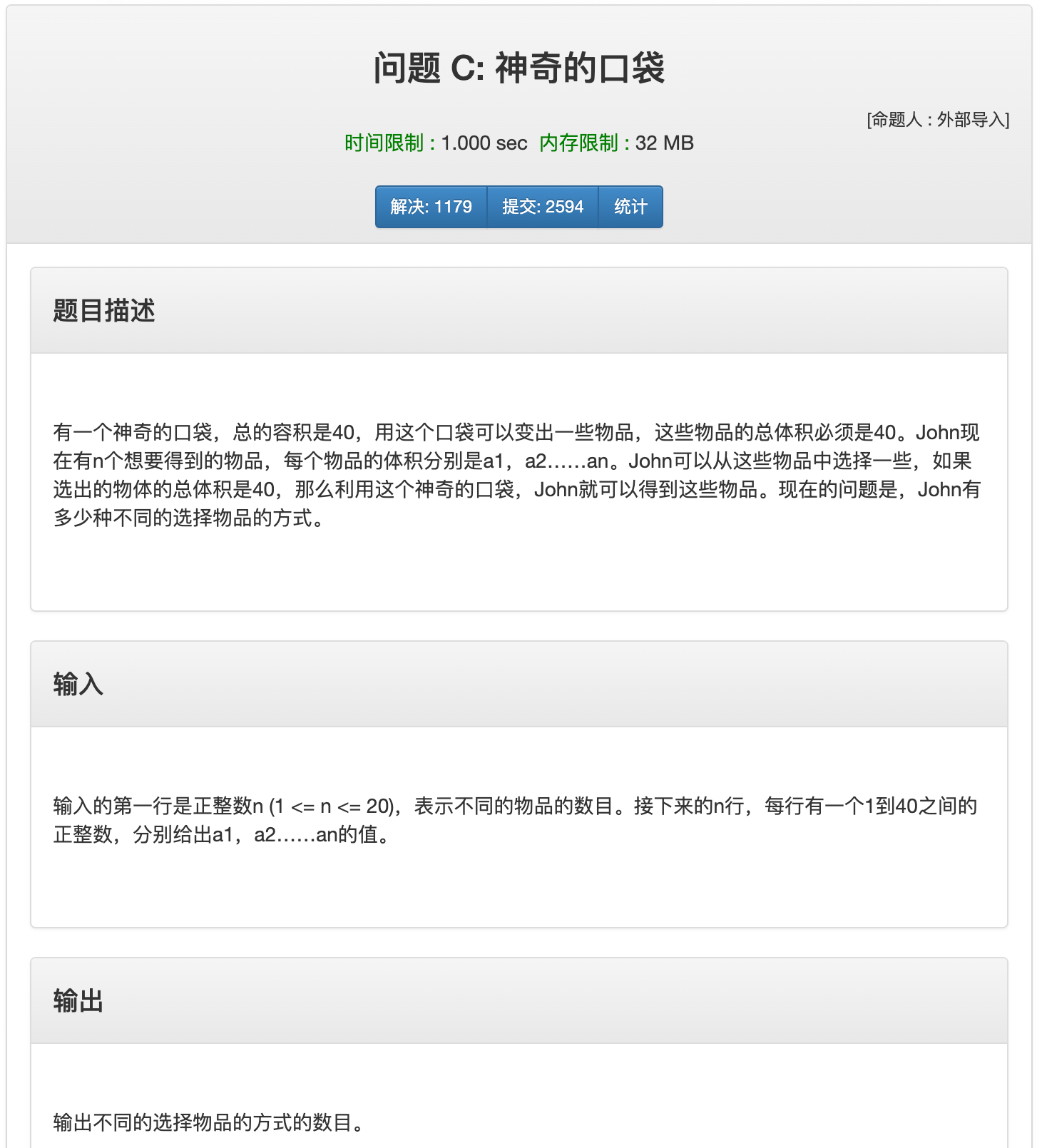Click the 提交: 2594 submissions button
Screen dimensions: 1037x1148
click(542, 207)
